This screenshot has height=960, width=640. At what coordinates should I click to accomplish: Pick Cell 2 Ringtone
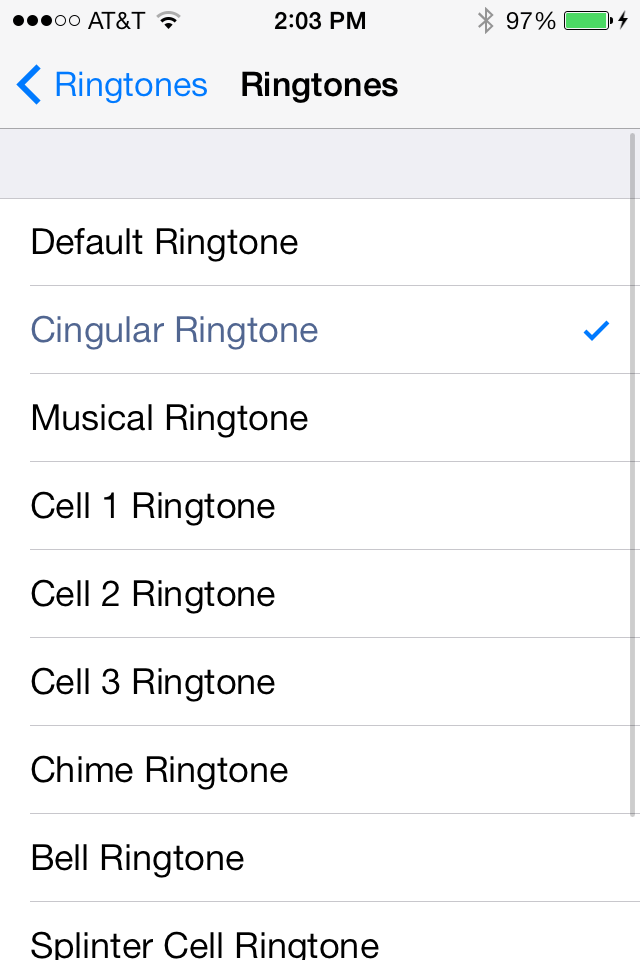[320, 594]
